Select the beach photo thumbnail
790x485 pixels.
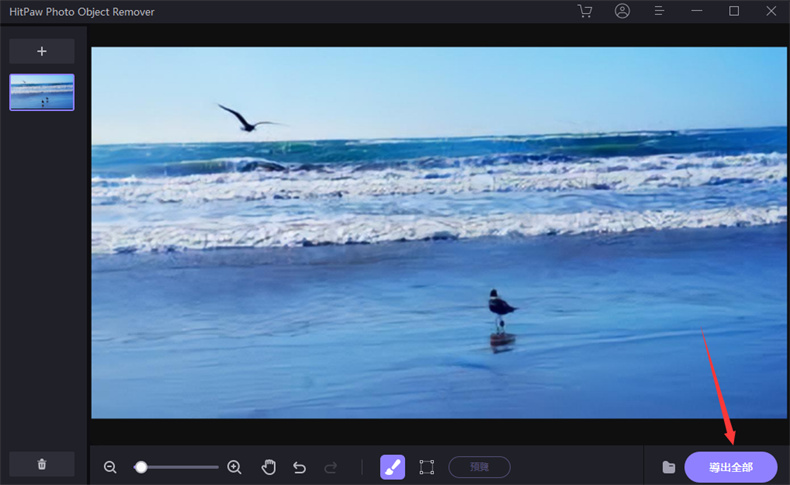42,92
